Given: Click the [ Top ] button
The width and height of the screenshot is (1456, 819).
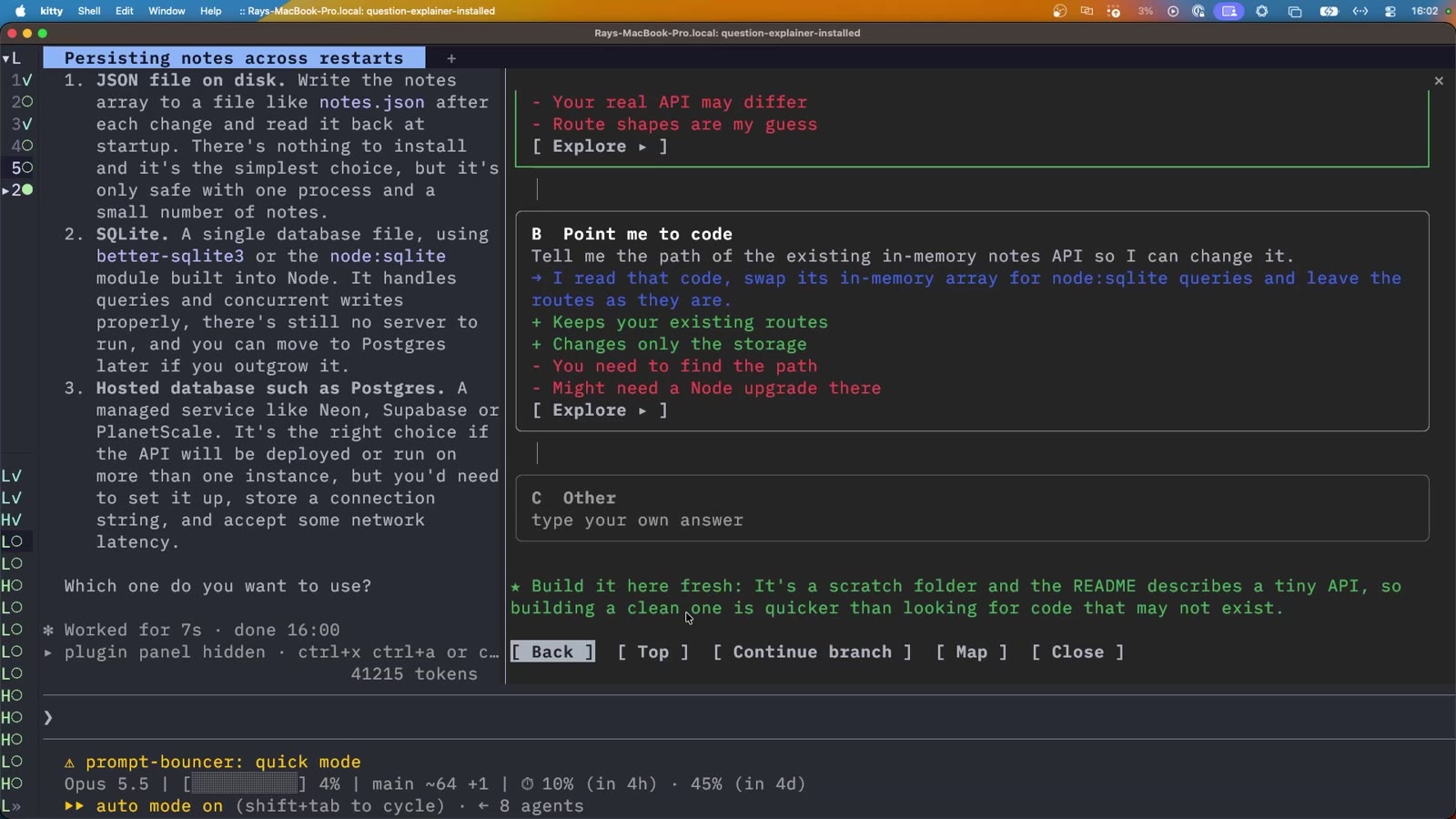Looking at the screenshot, I should click(652, 652).
